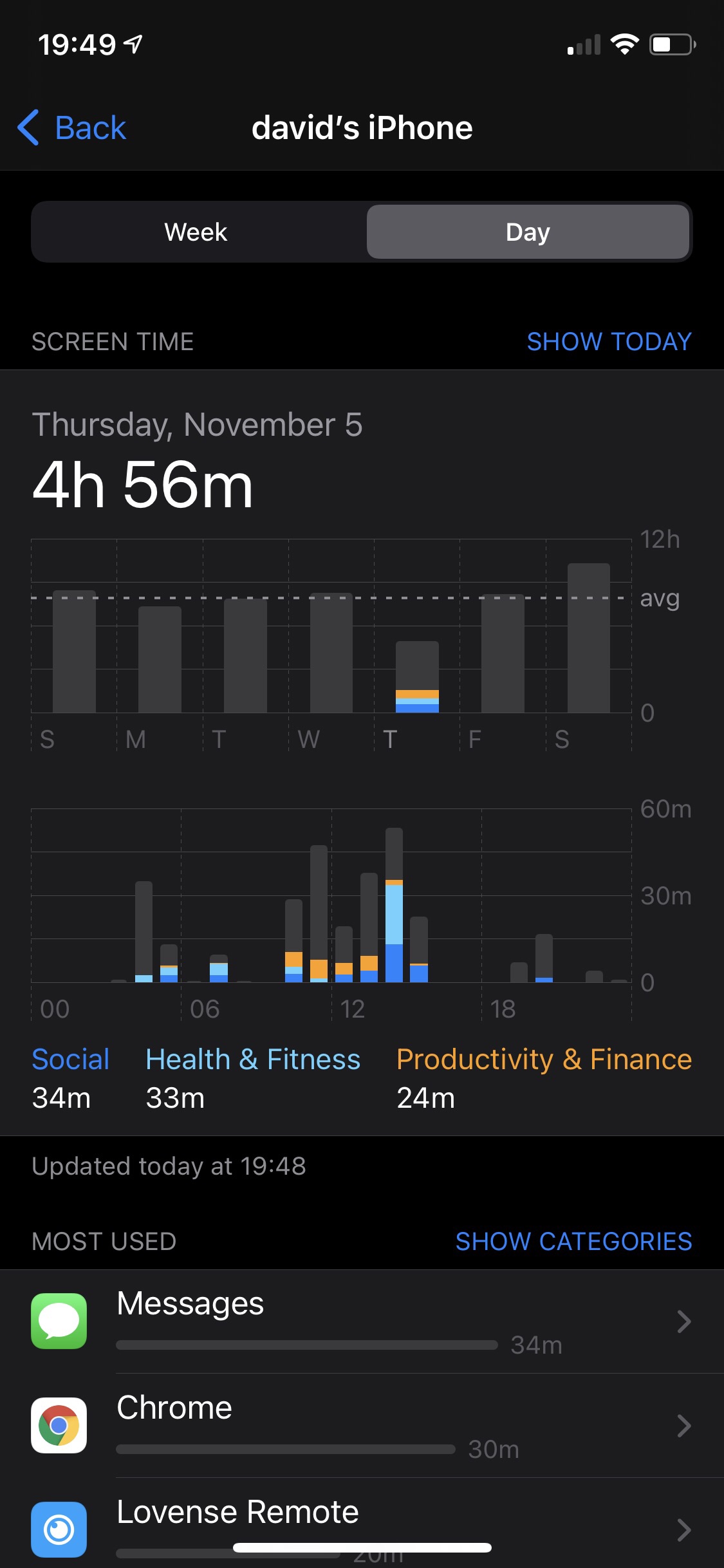Tap the Wi-Fi status icon

pos(624,44)
